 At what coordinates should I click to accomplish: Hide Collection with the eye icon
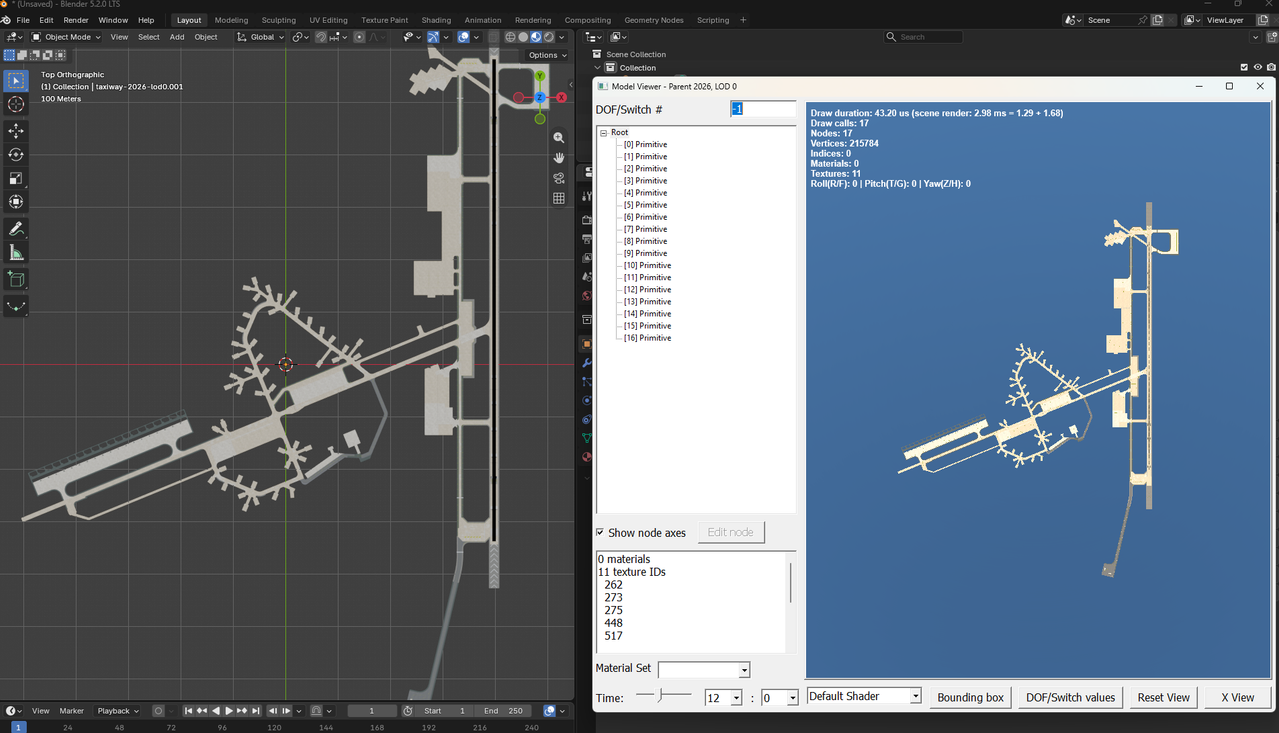point(1257,68)
